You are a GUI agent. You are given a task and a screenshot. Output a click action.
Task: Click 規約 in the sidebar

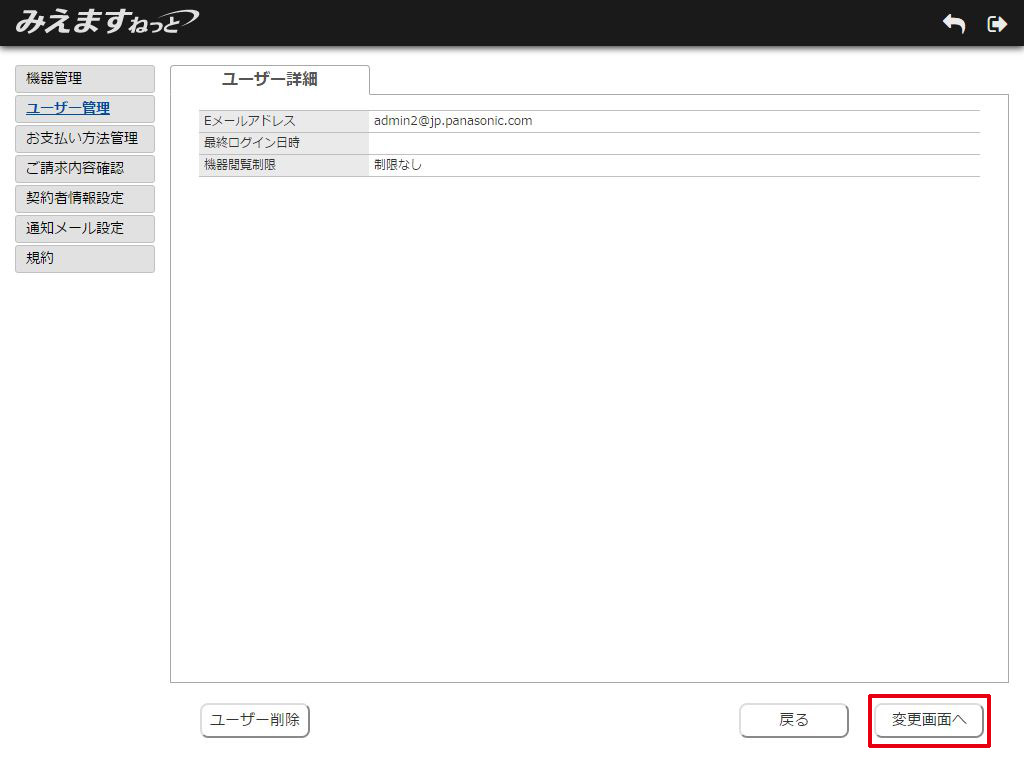[x=85, y=259]
